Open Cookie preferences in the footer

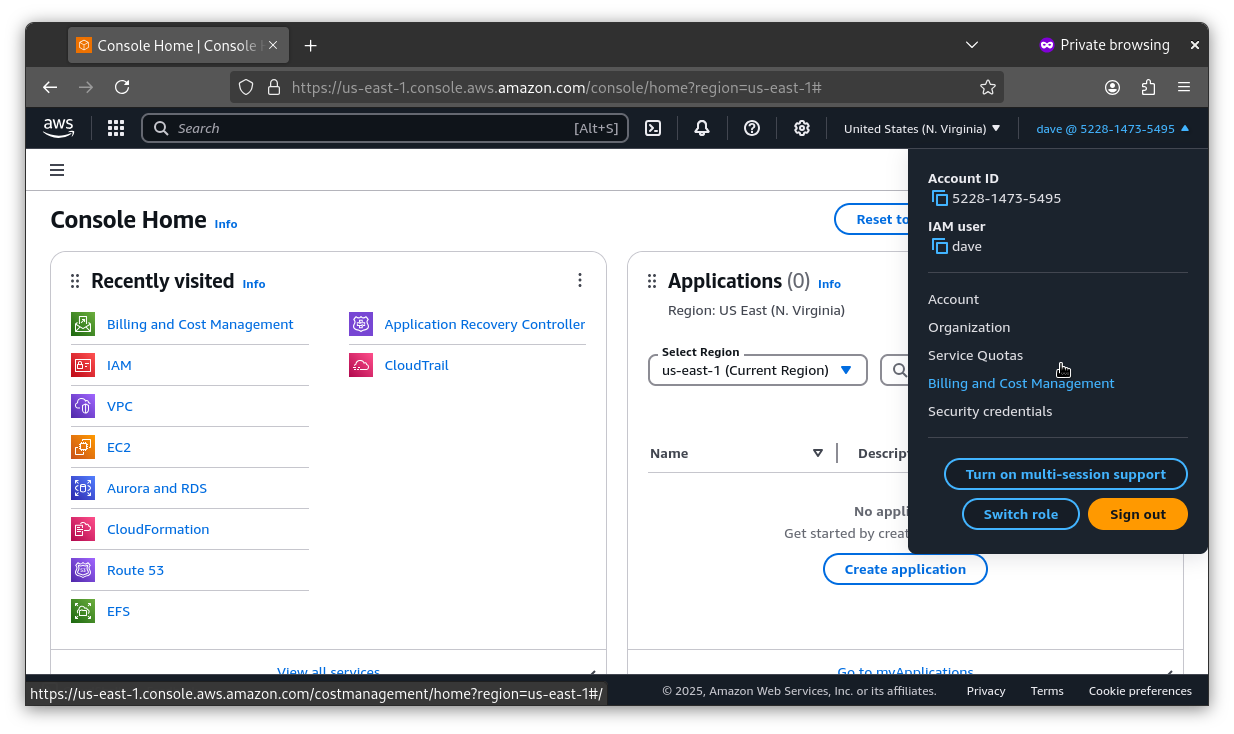point(1140,691)
